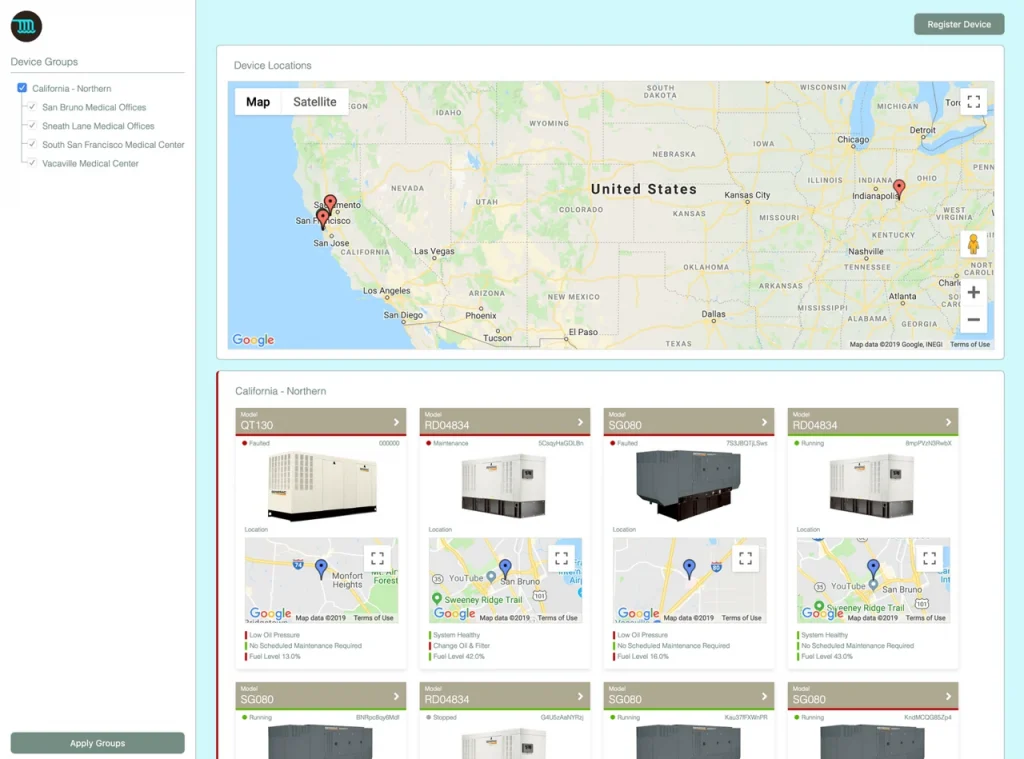Image resolution: width=1024 pixels, height=759 pixels.
Task: Click the blue pin on the SG080 mini map
Action: coord(689,568)
